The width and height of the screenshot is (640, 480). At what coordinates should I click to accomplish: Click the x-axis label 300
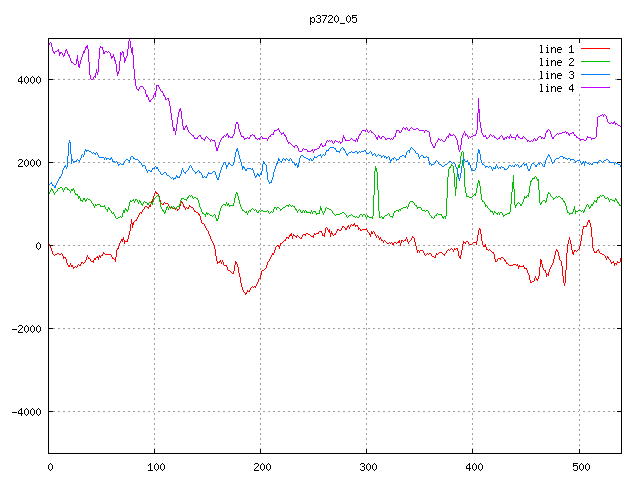point(368,467)
